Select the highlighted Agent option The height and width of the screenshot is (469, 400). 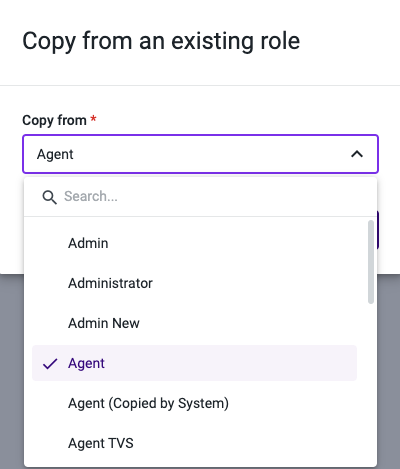pyautogui.click(x=194, y=363)
